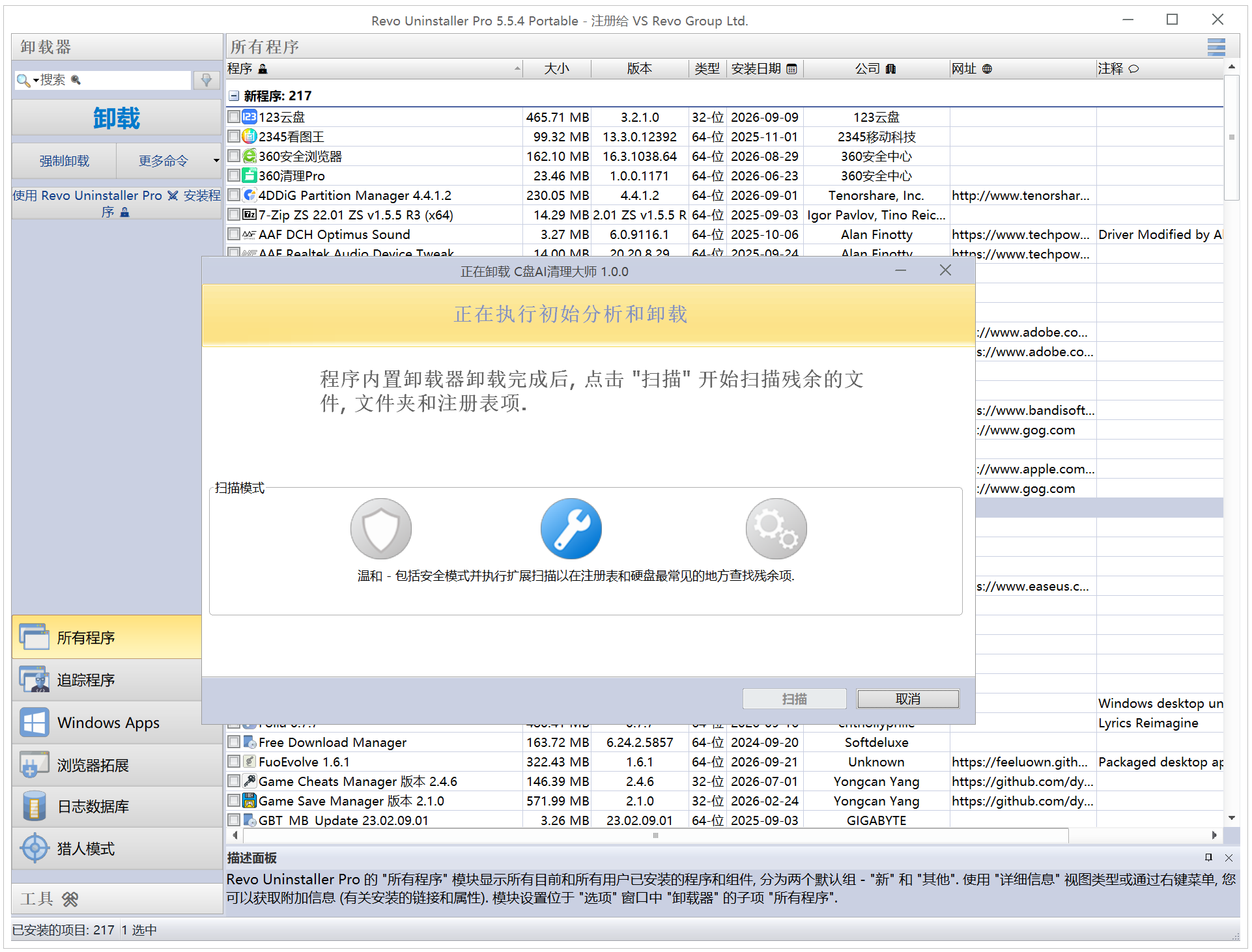Click 使用 Revo Uninstaller Pro 安装程序 link
The height and width of the screenshot is (952, 1252).
point(117,203)
